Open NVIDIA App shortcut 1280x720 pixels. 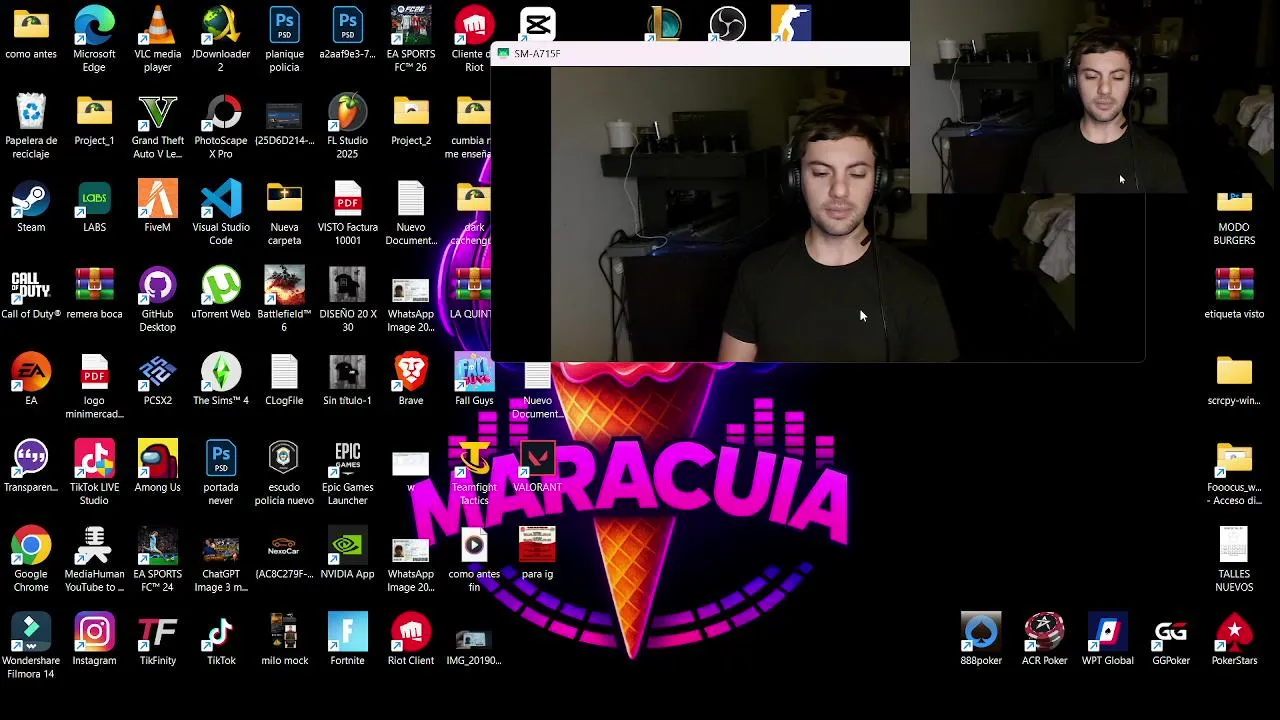pos(348,553)
